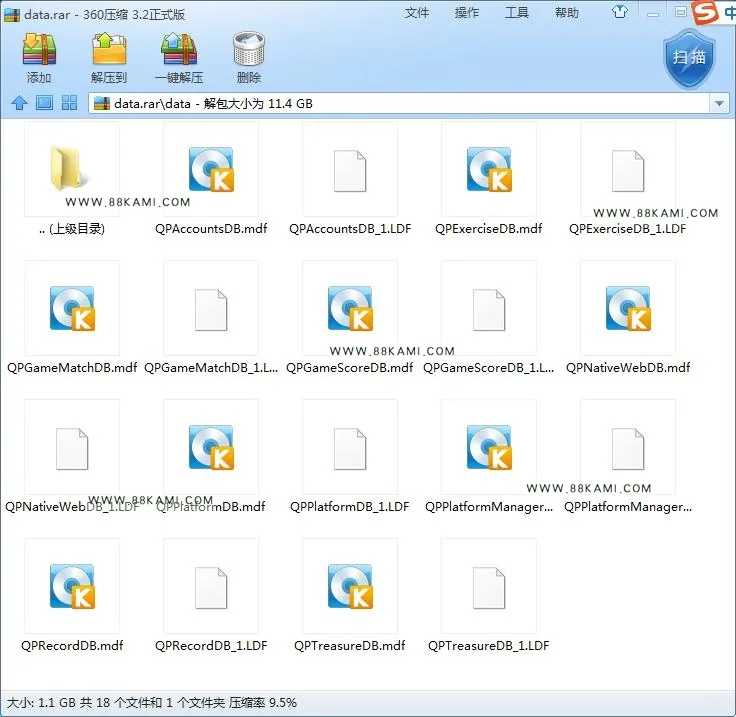Open the 操作 menu

pos(467,13)
